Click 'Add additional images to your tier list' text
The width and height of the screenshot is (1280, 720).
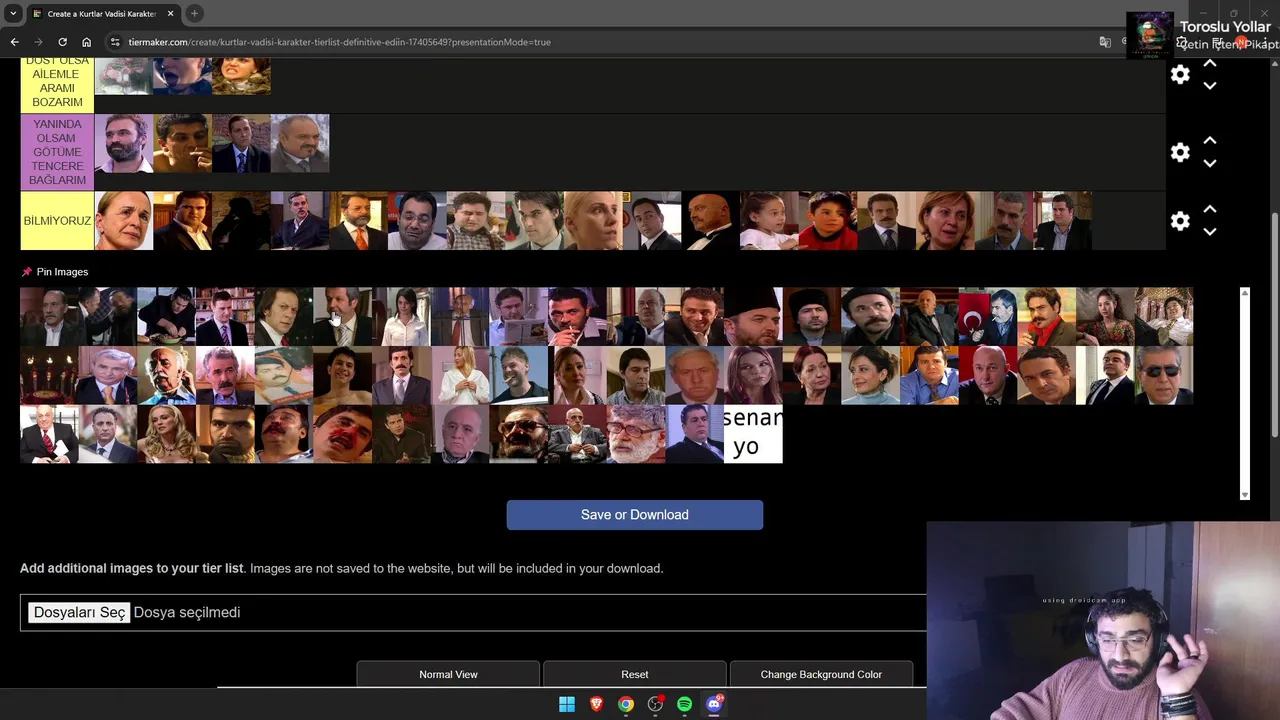(132, 568)
